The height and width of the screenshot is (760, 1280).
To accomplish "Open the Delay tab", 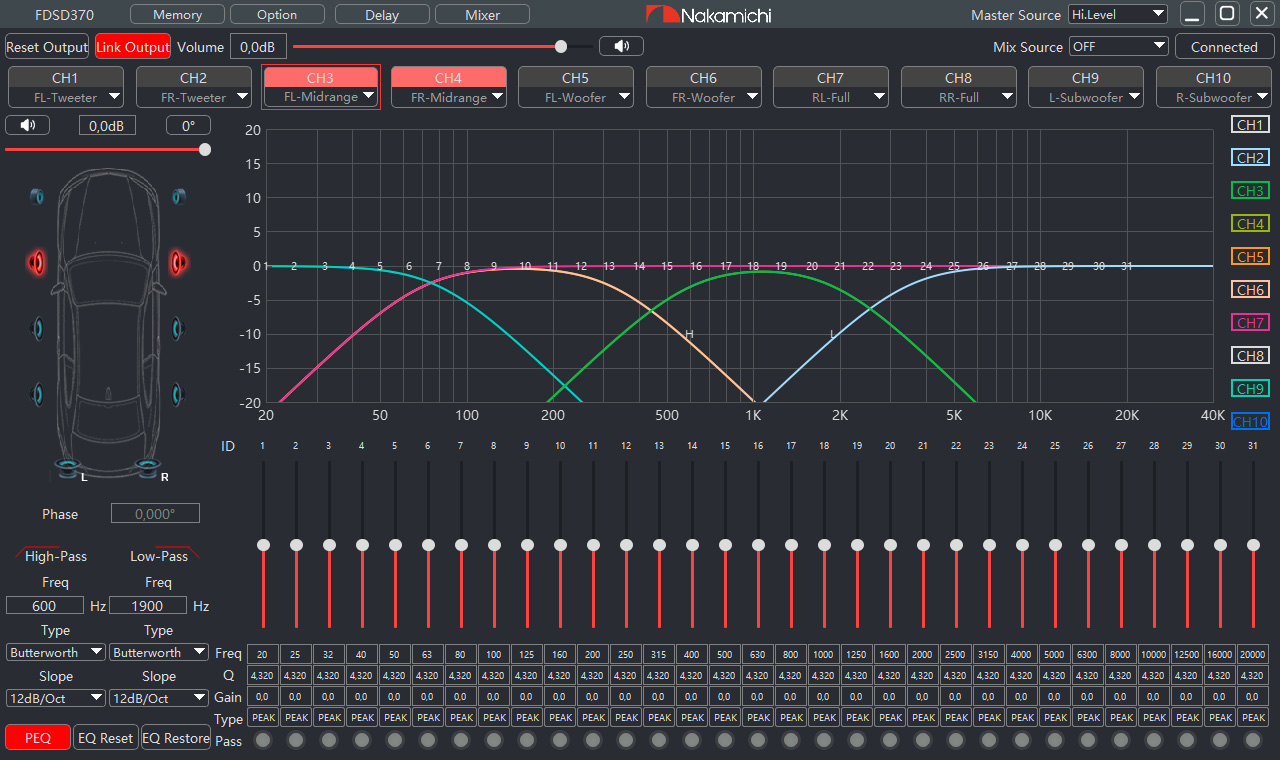I will 382,15.
